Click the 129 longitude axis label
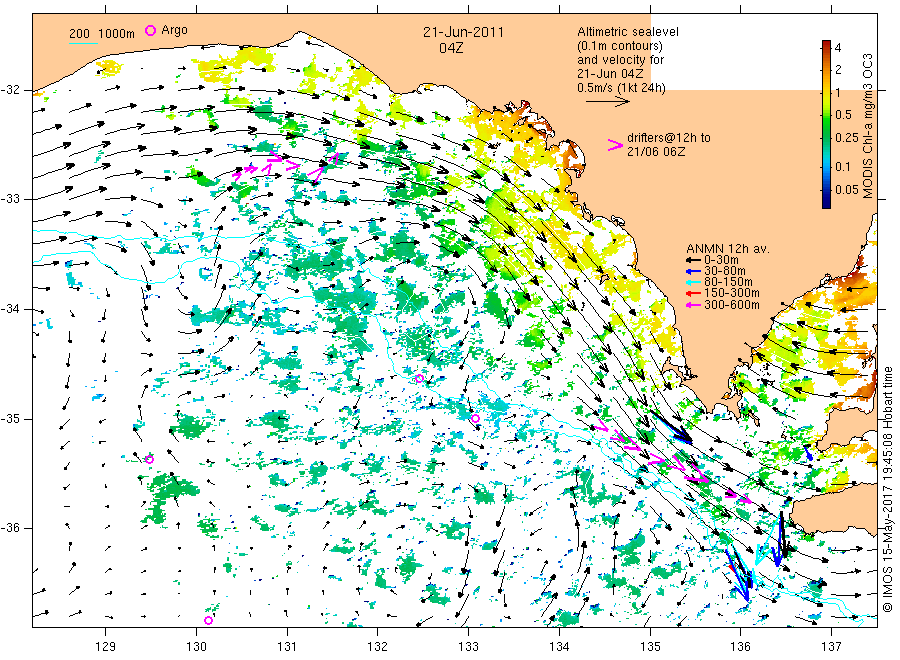This screenshot has height=660, width=900. (106, 647)
